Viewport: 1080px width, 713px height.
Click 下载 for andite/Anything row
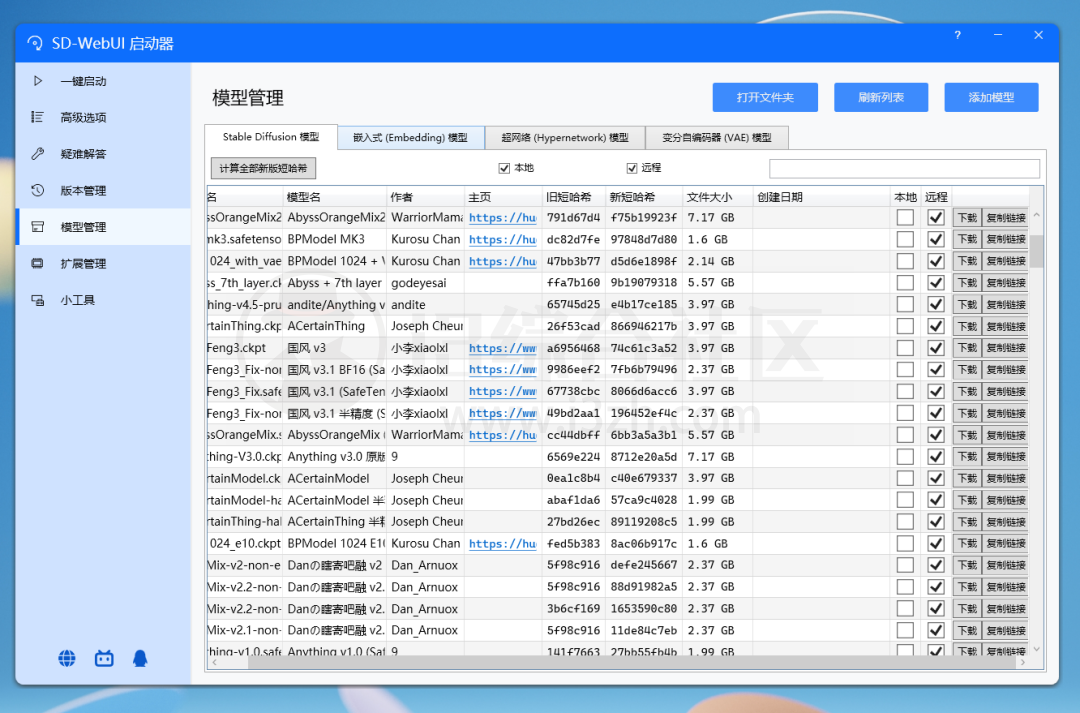pyautogui.click(x=967, y=304)
